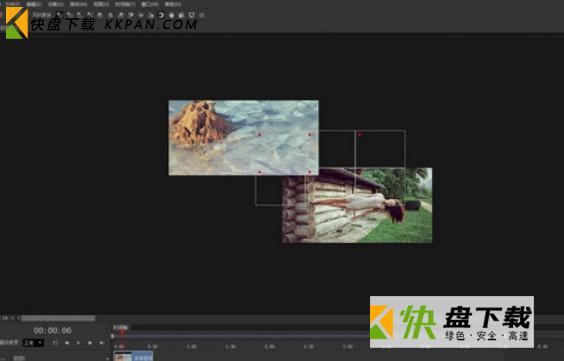Expand the track arrow left of clip thumbnail
The height and width of the screenshot is (361, 564).
108,358
